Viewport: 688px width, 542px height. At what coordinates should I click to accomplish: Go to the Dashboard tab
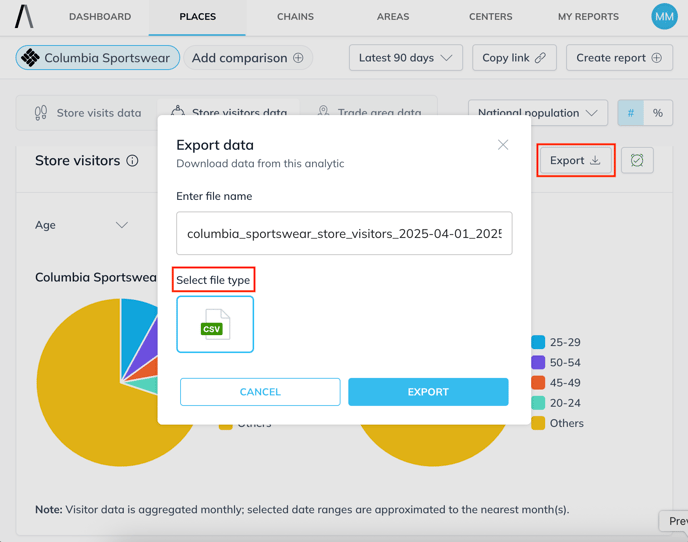[100, 17]
